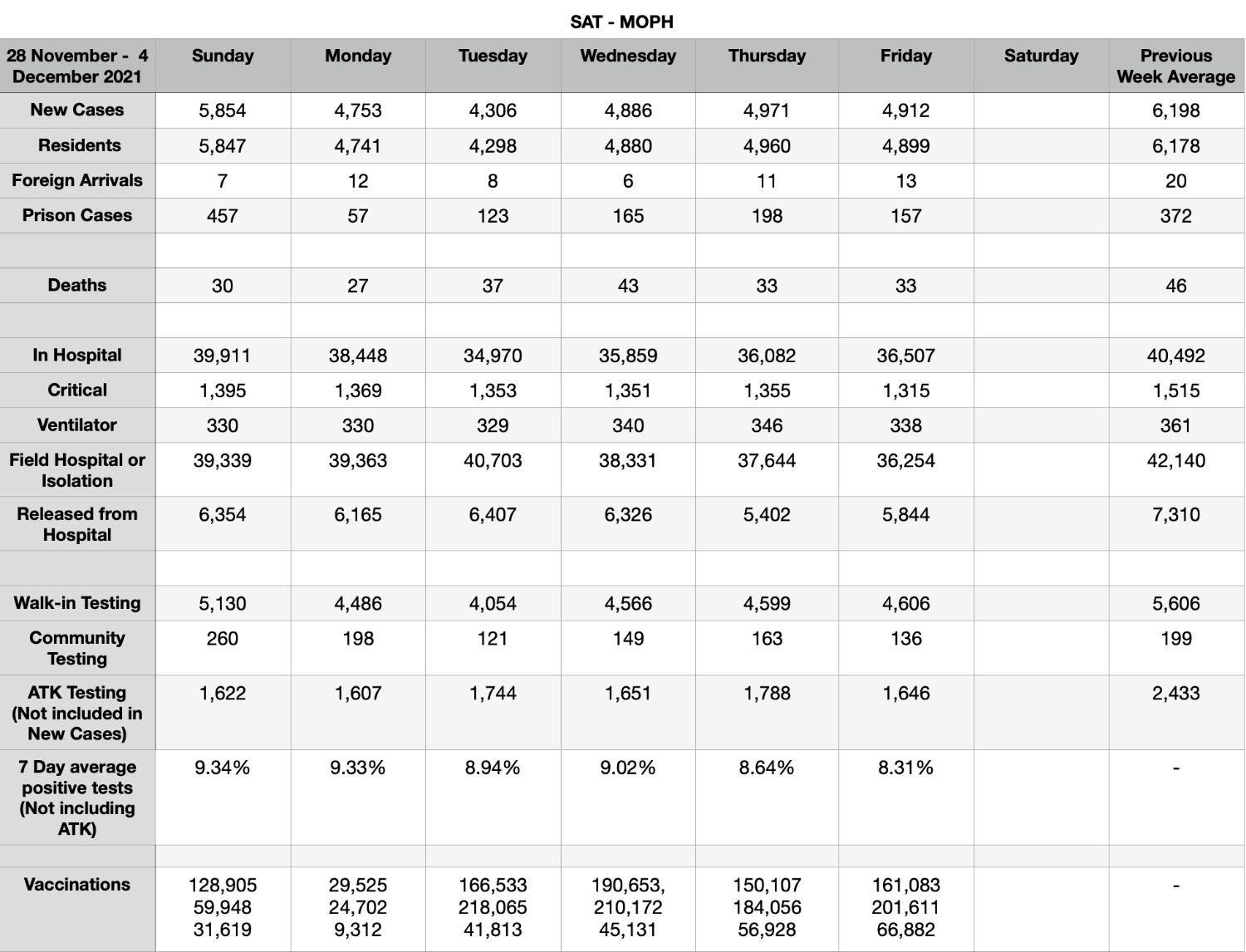Click the Previous Week Average header
1246x952 pixels.
pos(1175,66)
